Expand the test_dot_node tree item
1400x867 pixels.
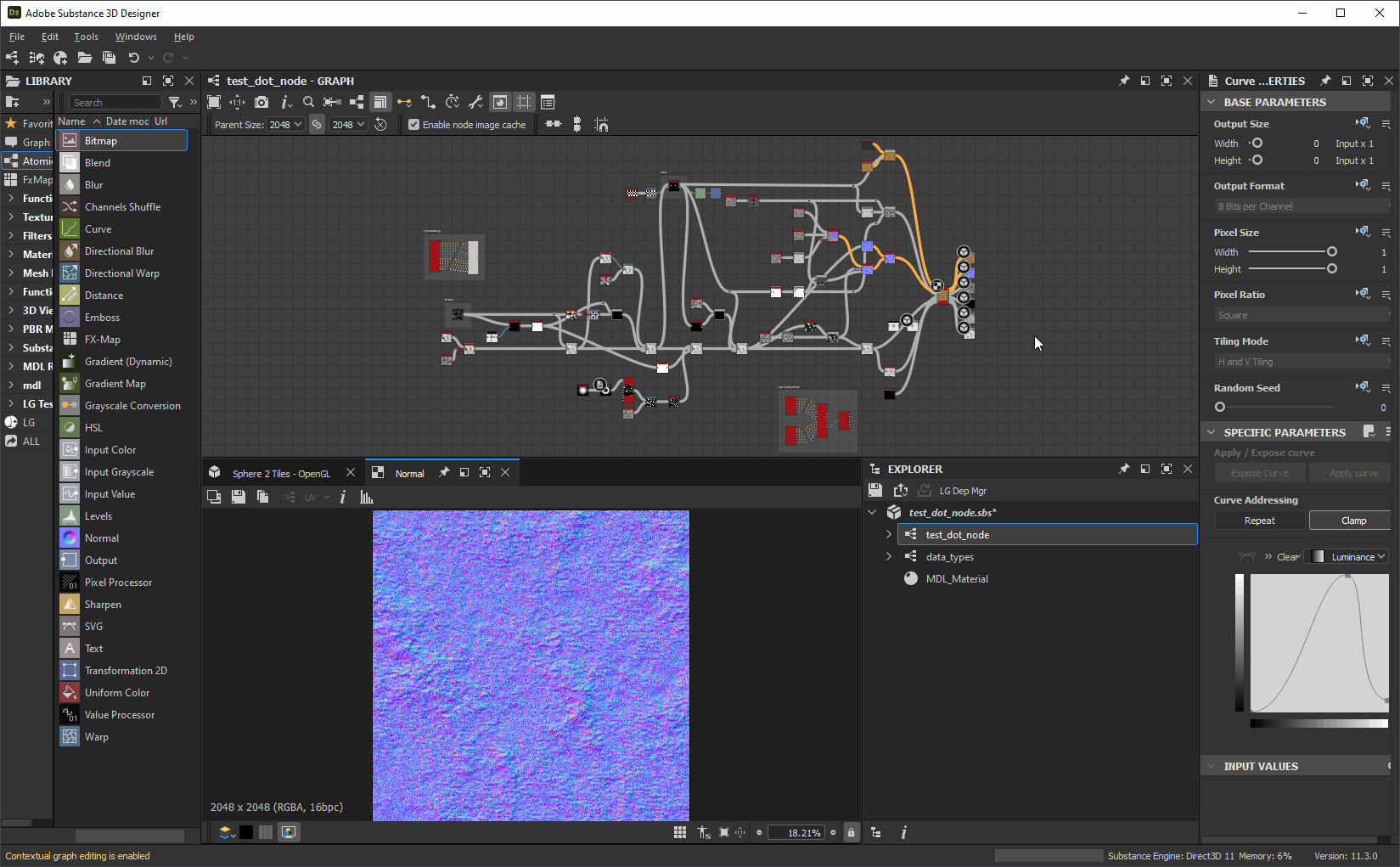tap(889, 534)
